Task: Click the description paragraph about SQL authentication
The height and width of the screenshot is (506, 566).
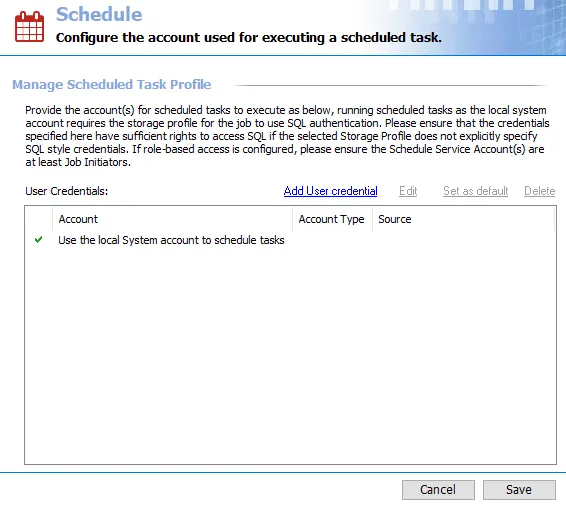Action: 287,136
